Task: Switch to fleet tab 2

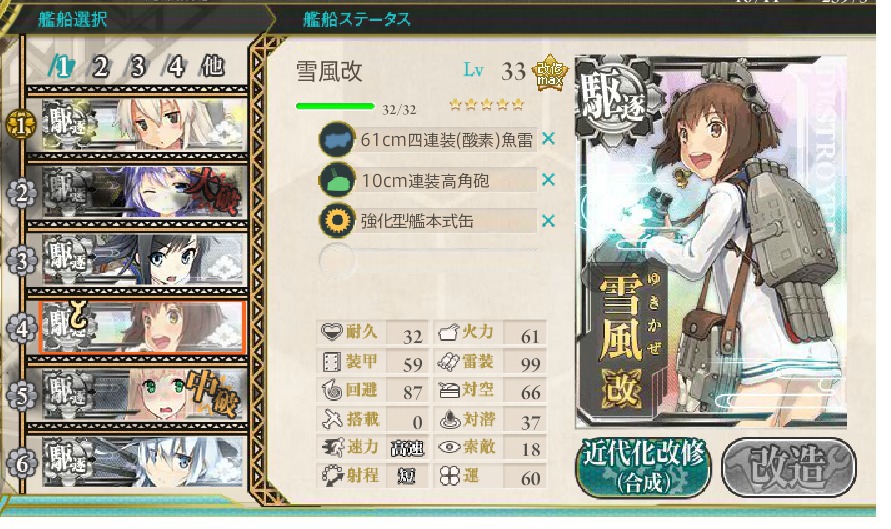Action: (101, 67)
